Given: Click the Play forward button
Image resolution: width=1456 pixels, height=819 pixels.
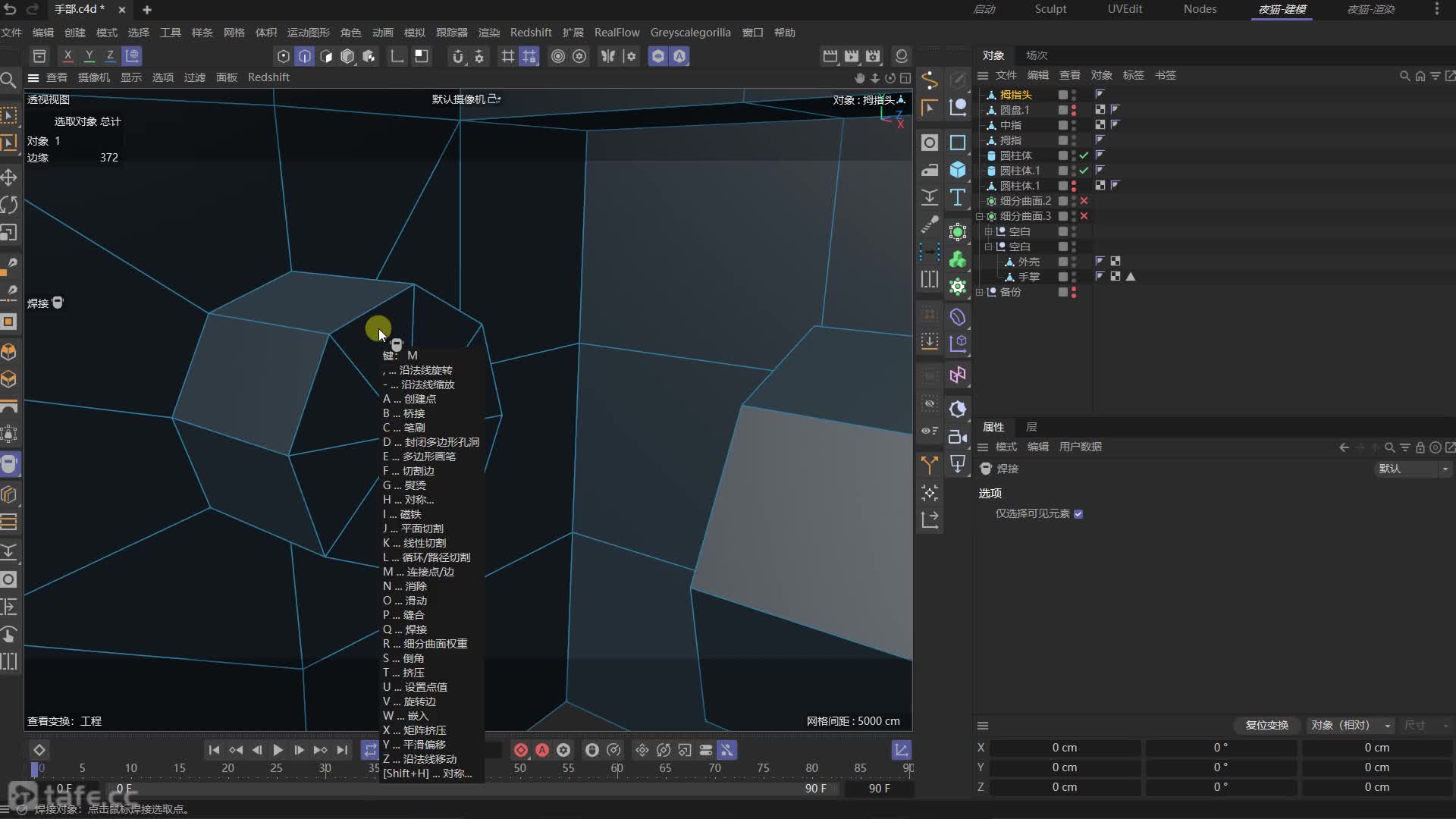Looking at the screenshot, I should pyautogui.click(x=278, y=750).
